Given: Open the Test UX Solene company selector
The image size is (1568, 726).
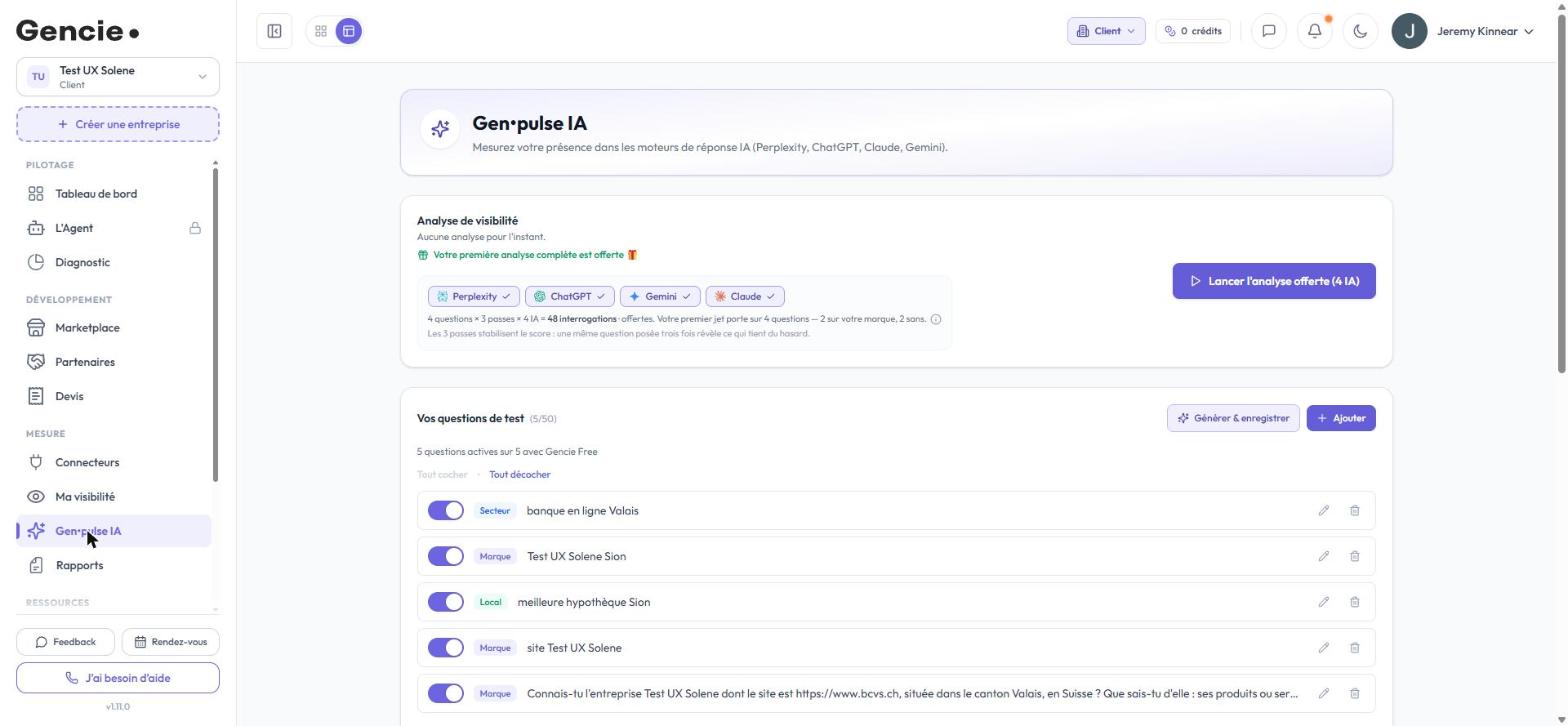Looking at the screenshot, I should (118, 77).
